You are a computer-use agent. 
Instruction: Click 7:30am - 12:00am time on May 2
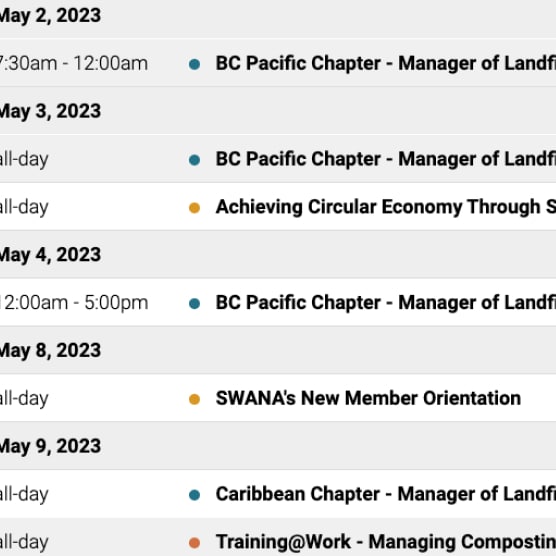click(74, 63)
